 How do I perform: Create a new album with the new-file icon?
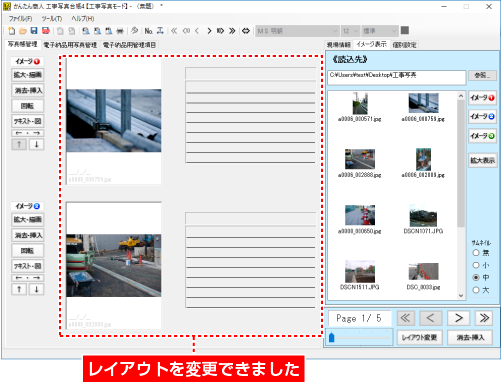tap(12, 31)
